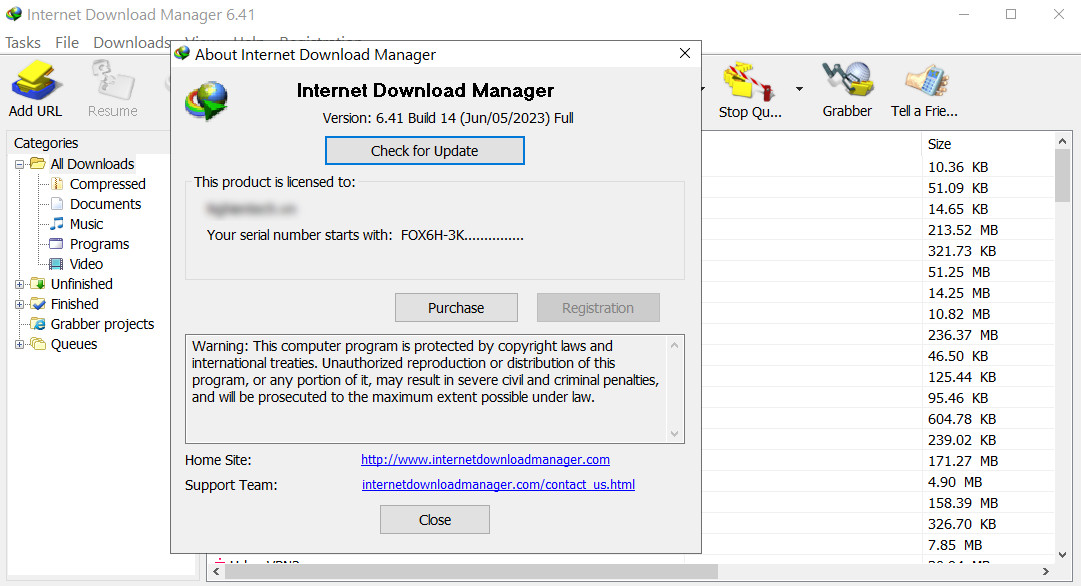Select the Music category
Screen dimensions: 1081x586
coord(86,224)
